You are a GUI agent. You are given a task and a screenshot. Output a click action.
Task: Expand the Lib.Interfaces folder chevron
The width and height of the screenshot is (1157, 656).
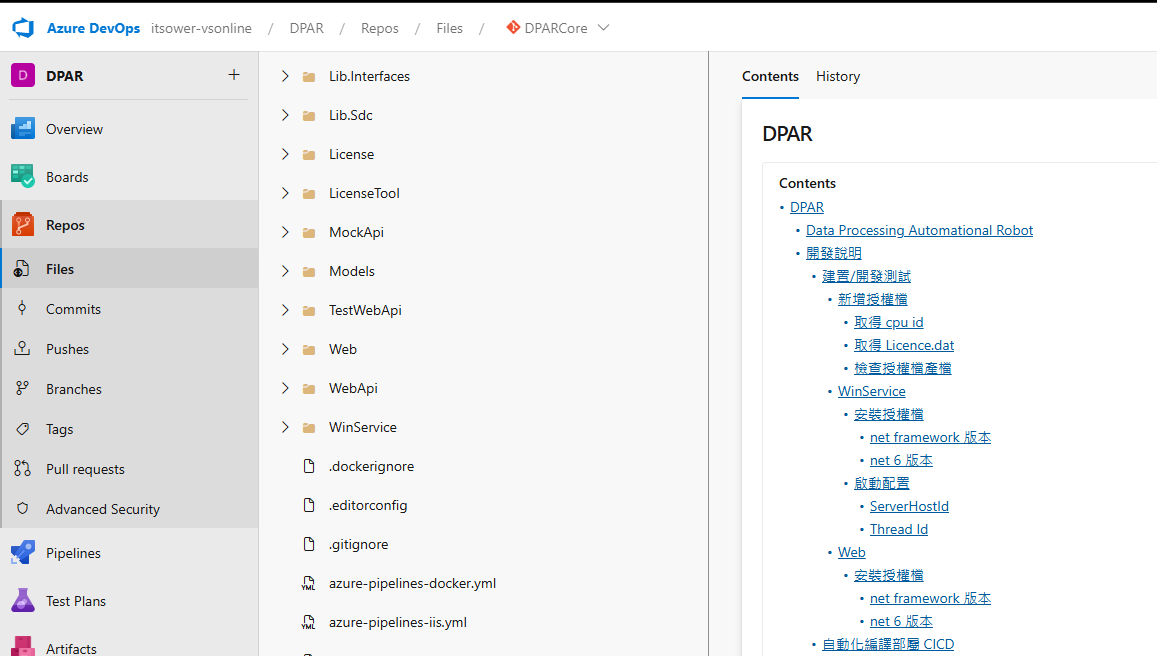[285, 76]
